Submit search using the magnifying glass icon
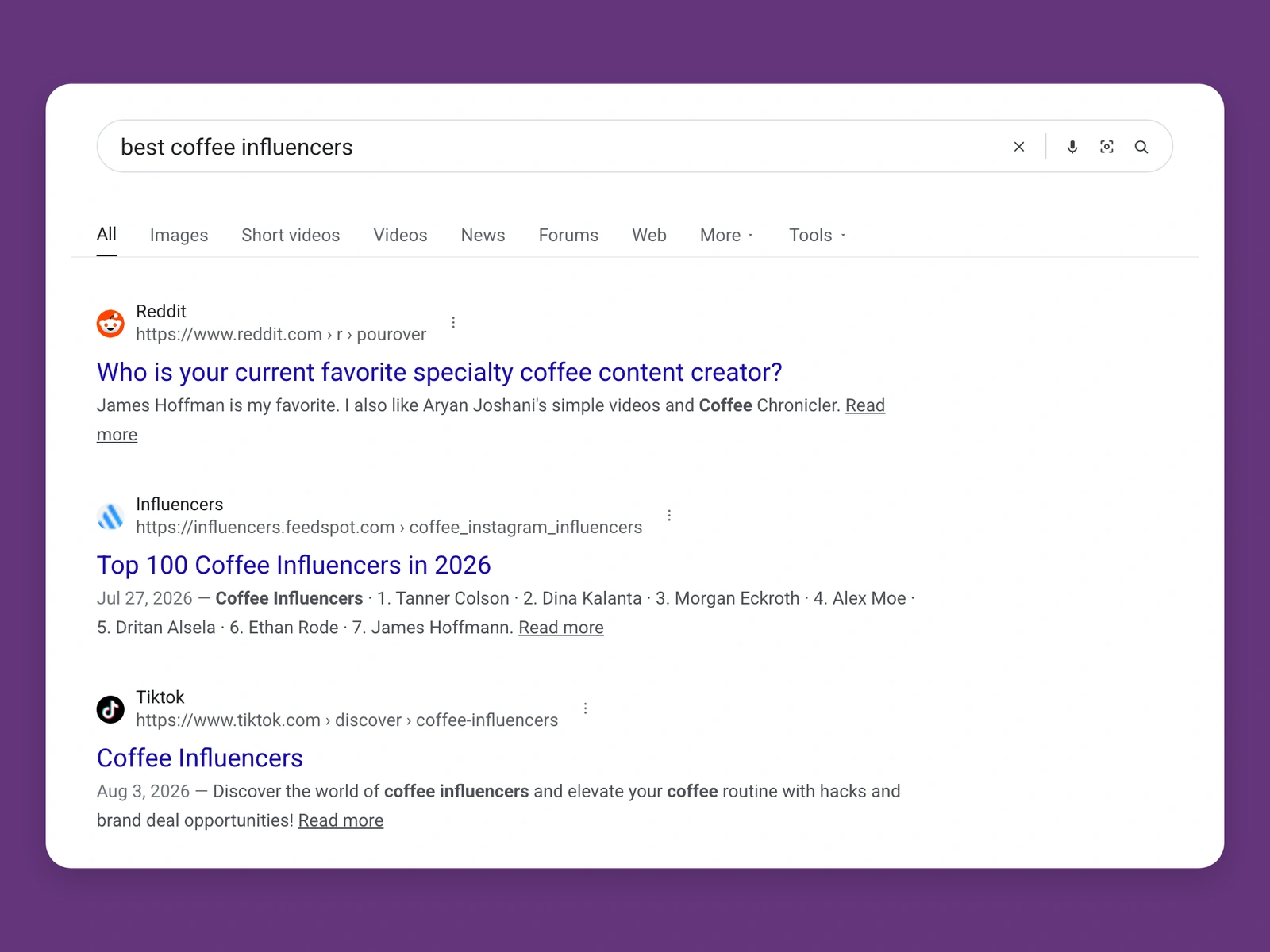Image resolution: width=1270 pixels, height=952 pixels. (x=1141, y=147)
